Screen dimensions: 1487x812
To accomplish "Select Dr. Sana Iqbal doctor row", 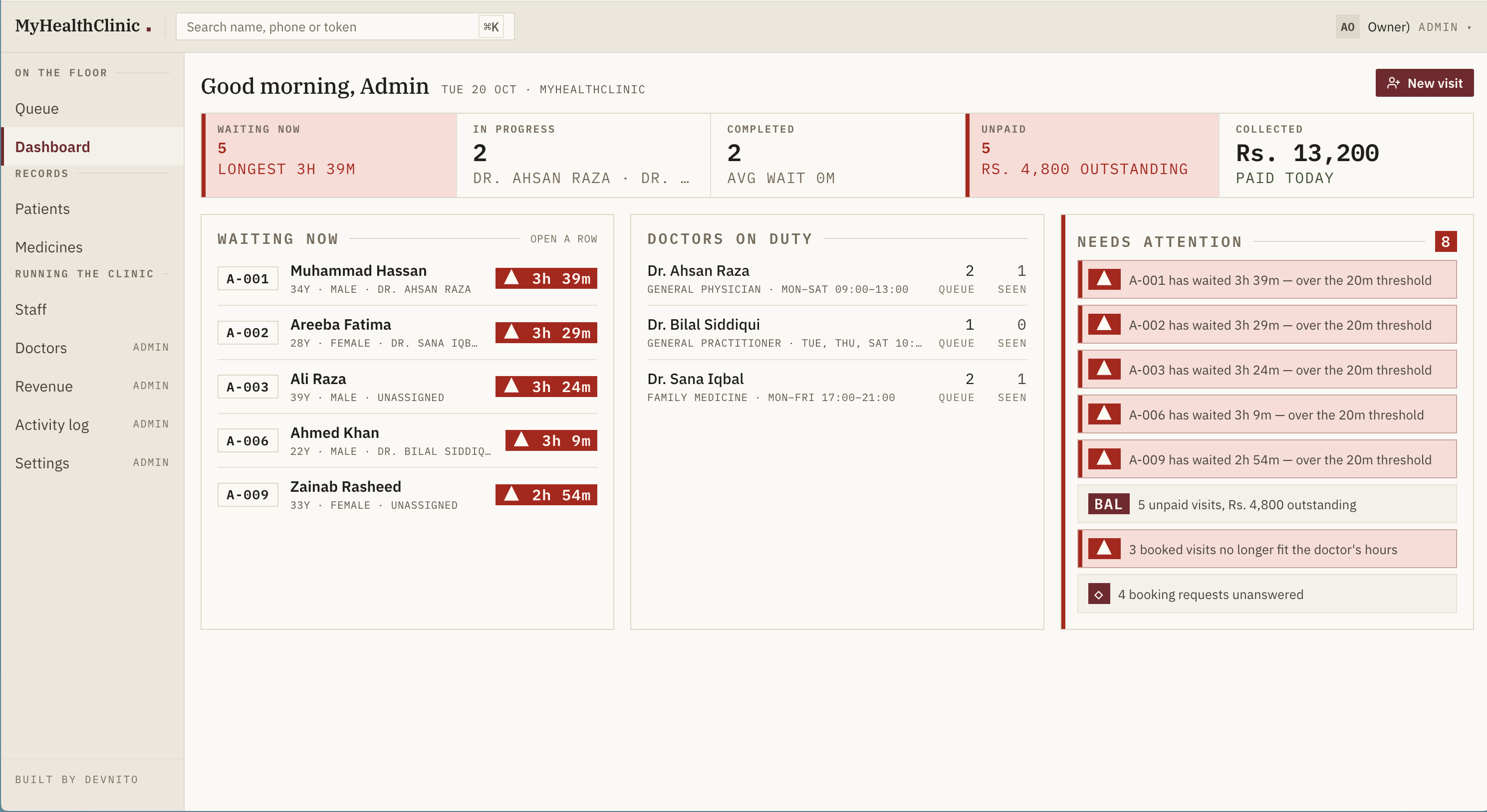I will pyautogui.click(x=837, y=387).
